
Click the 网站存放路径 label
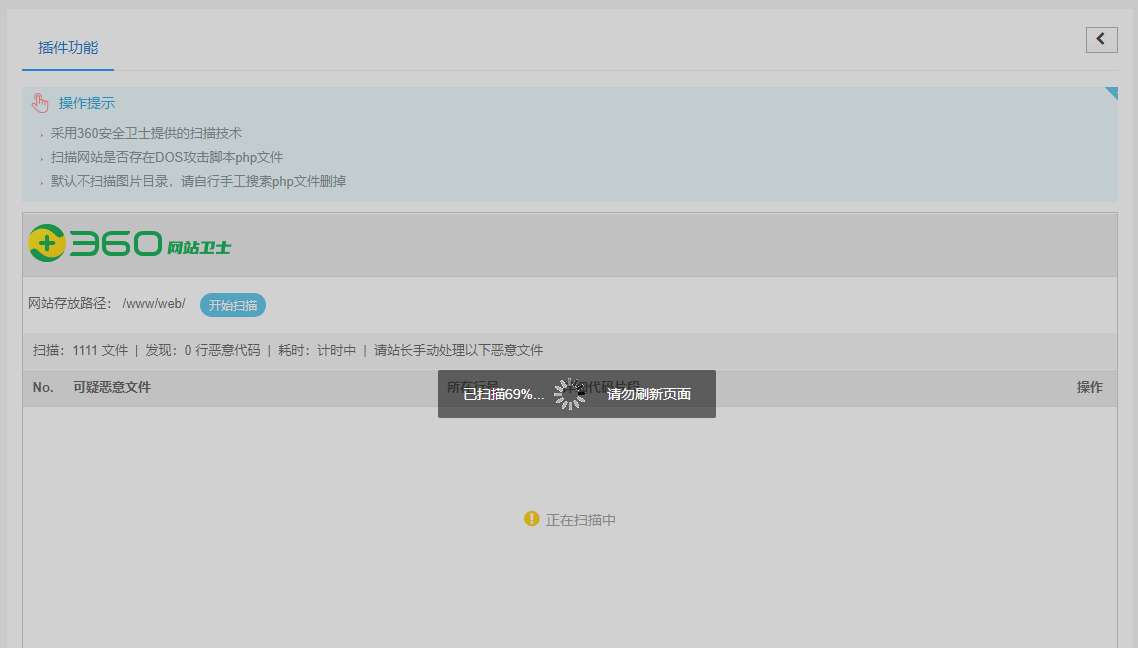tap(70, 303)
